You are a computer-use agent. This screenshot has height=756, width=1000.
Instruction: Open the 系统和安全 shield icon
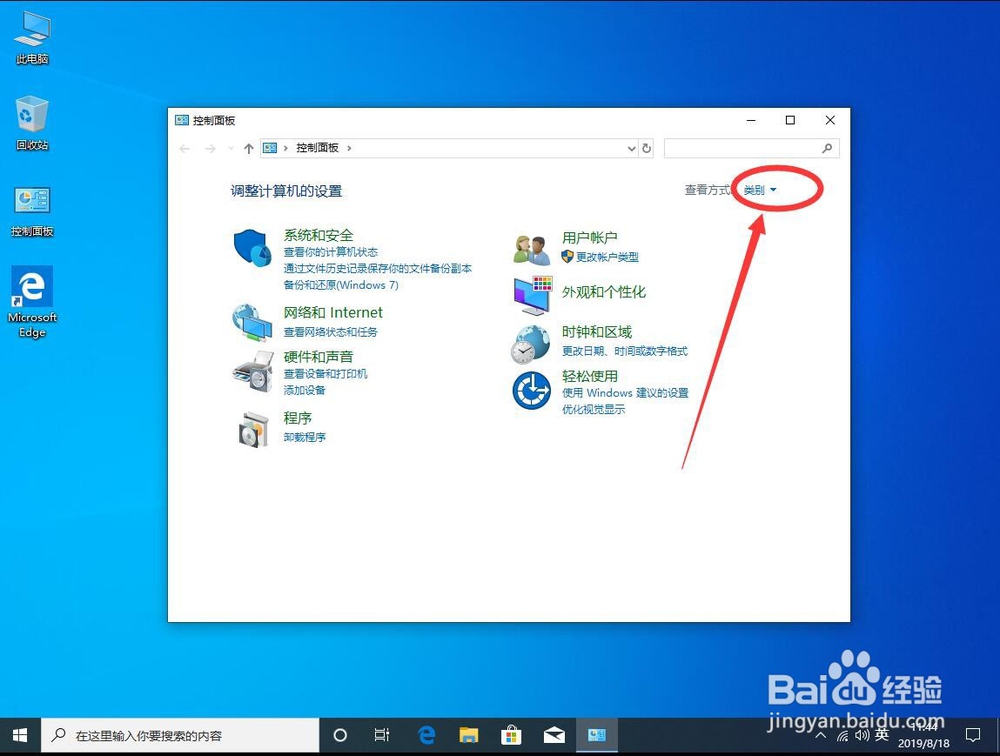(x=252, y=244)
